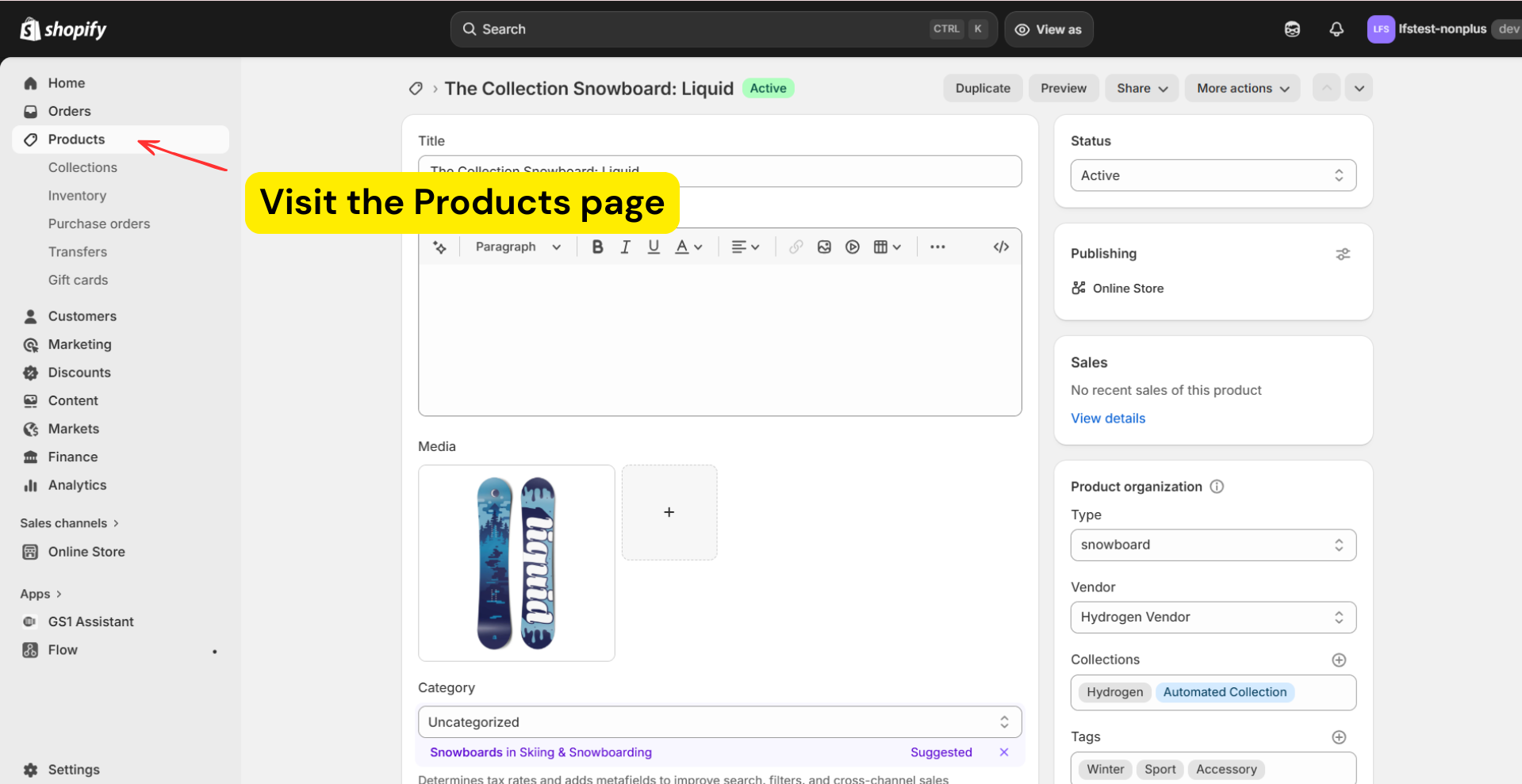
Task: Click the View as button
Action: [1049, 29]
